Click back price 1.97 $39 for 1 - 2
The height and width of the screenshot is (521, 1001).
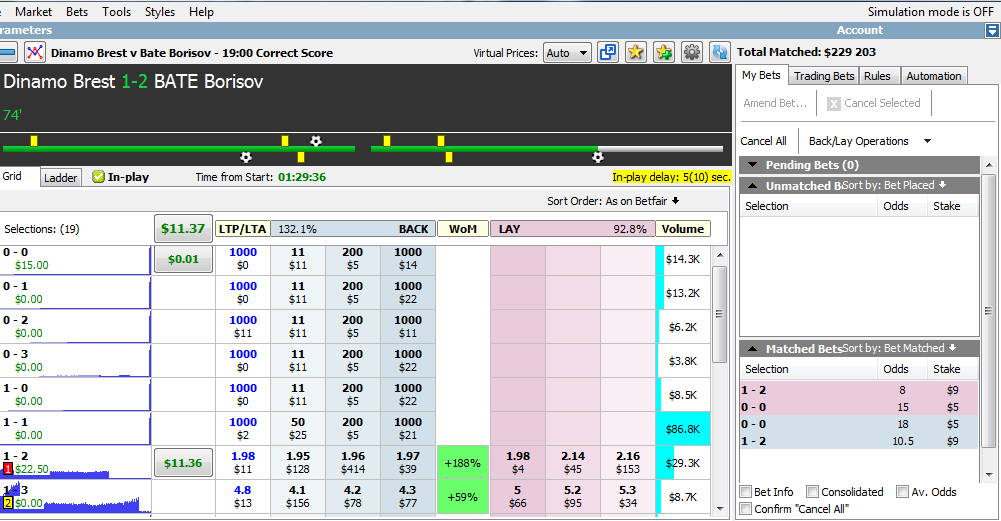408,462
